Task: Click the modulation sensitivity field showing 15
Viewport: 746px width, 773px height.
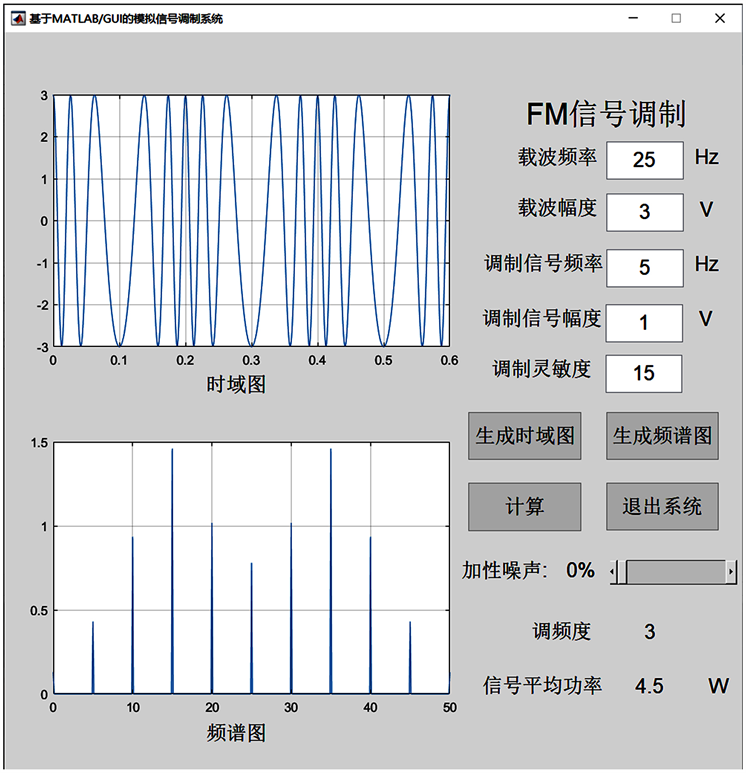Action: point(644,373)
